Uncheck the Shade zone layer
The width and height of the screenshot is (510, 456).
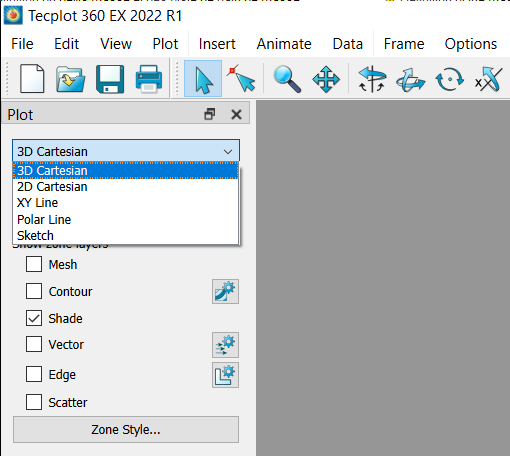coord(34,318)
